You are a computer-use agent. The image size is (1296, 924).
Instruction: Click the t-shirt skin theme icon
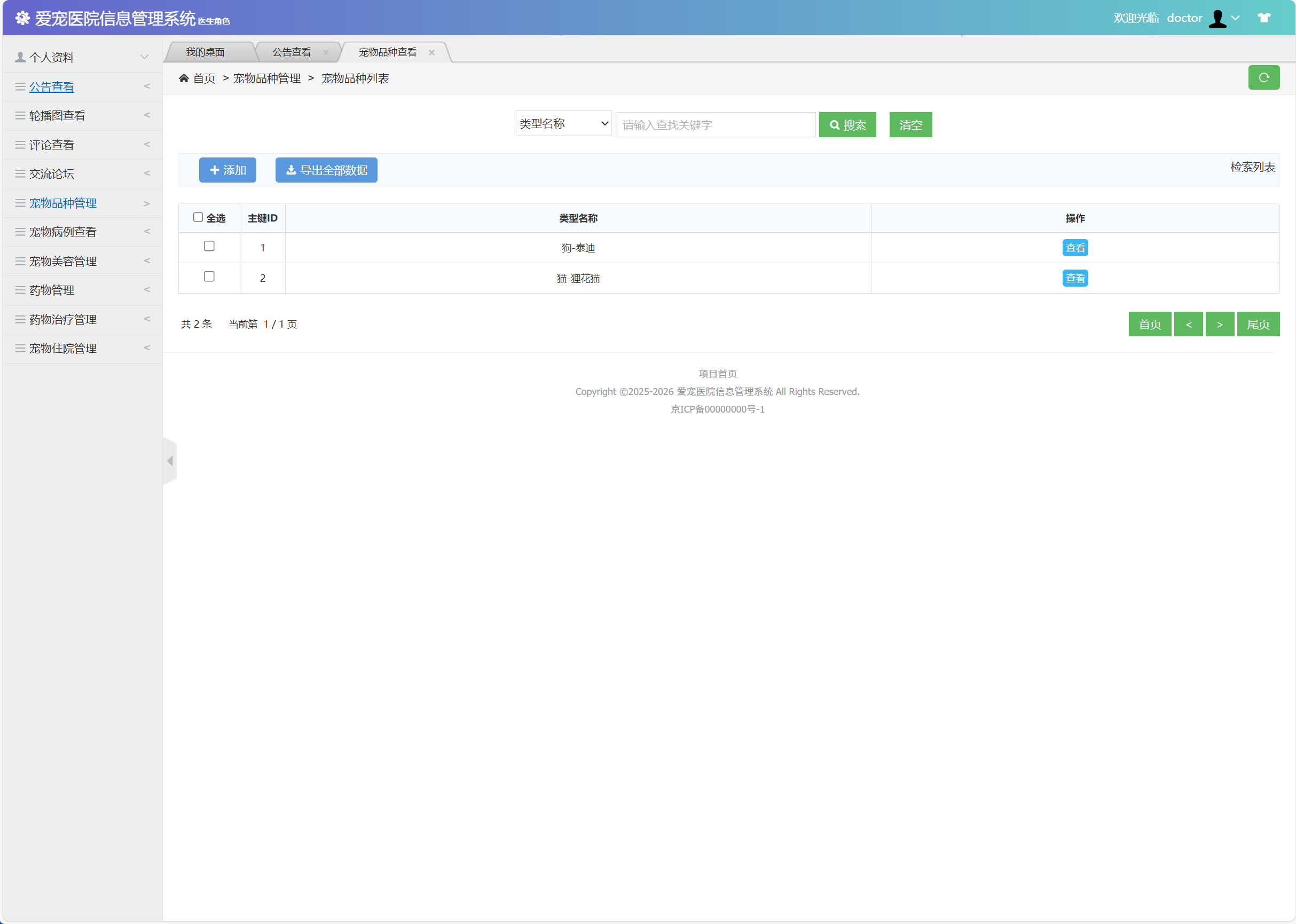click(x=1263, y=18)
